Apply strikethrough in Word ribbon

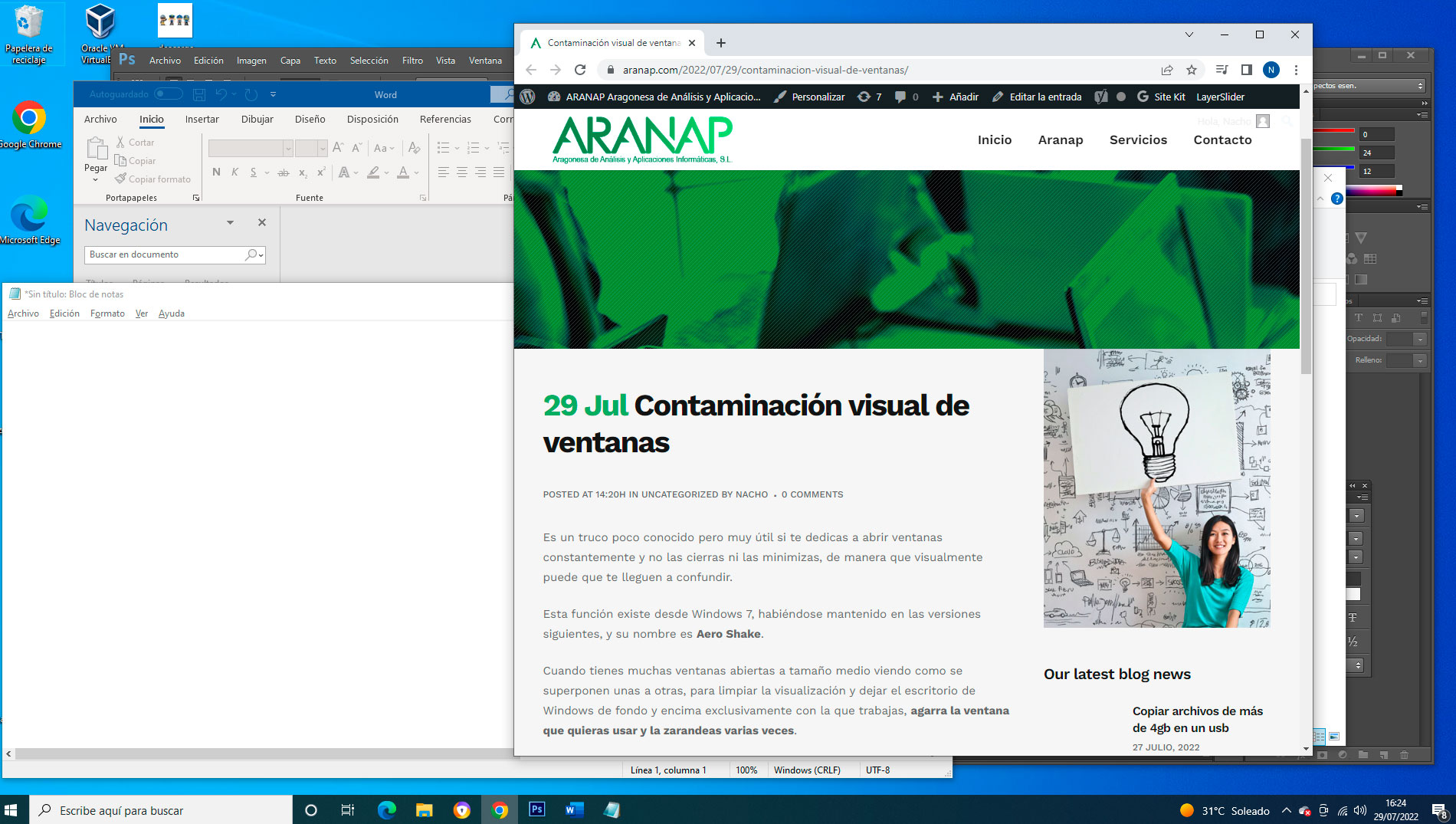[x=284, y=172]
